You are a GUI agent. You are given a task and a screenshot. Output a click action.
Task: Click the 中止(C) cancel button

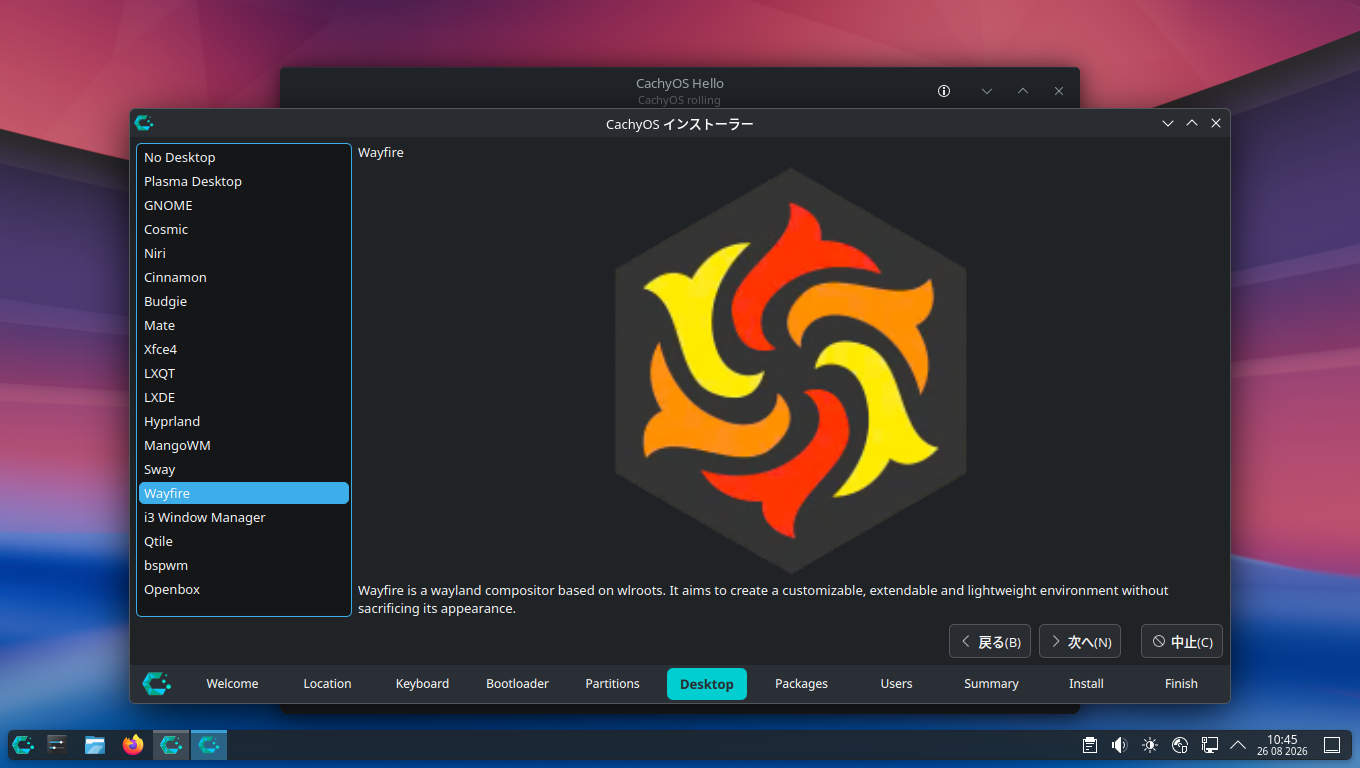[1182, 642]
